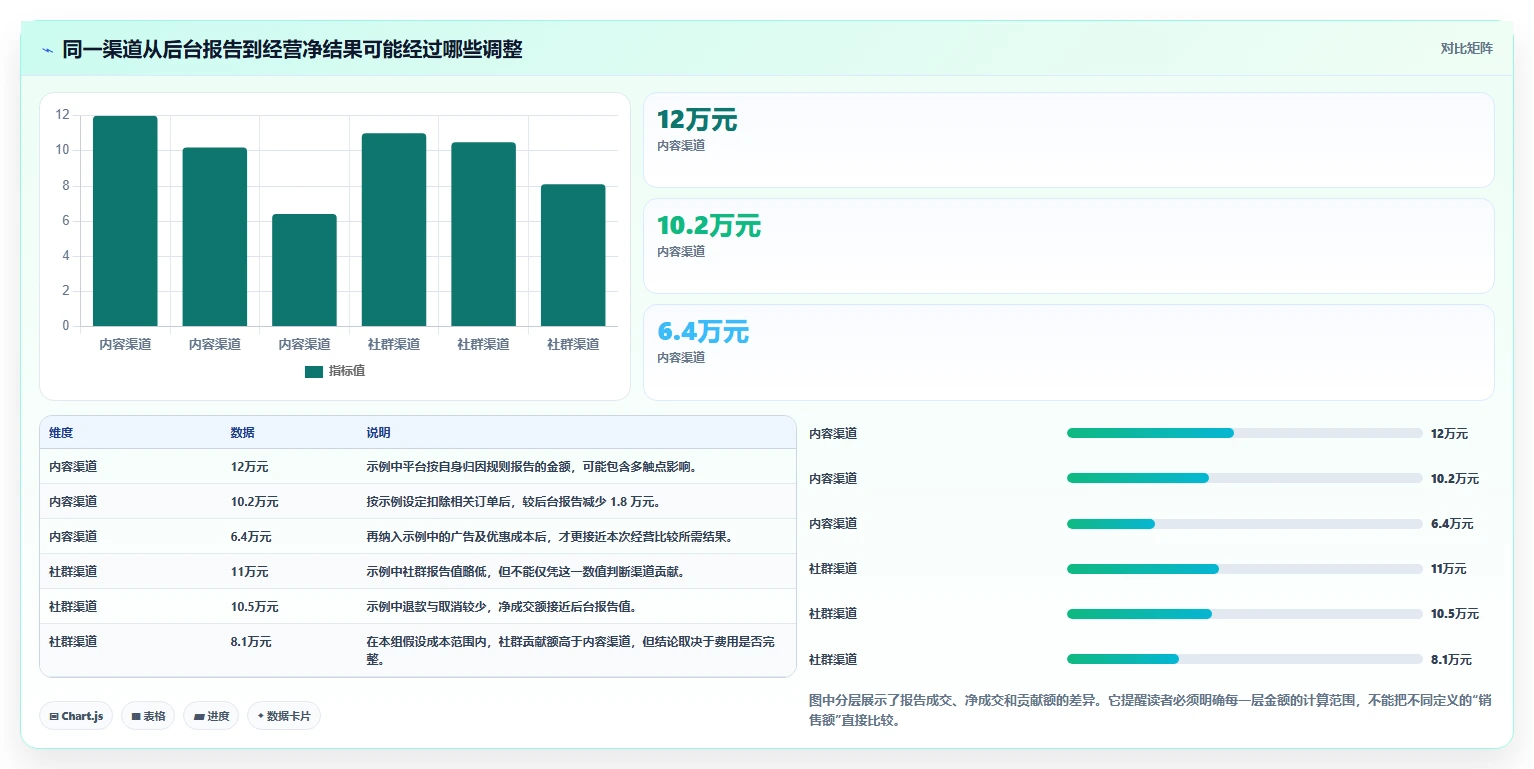Click the table cell reading 11万元

(x=249, y=571)
